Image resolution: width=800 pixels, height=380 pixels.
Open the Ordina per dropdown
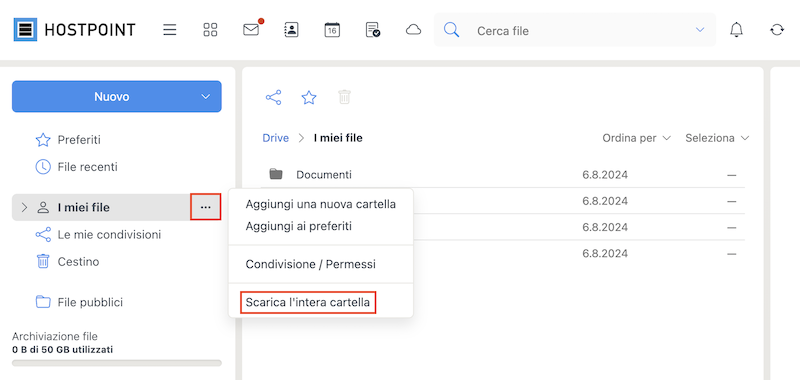pyautogui.click(x=636, y=138)
